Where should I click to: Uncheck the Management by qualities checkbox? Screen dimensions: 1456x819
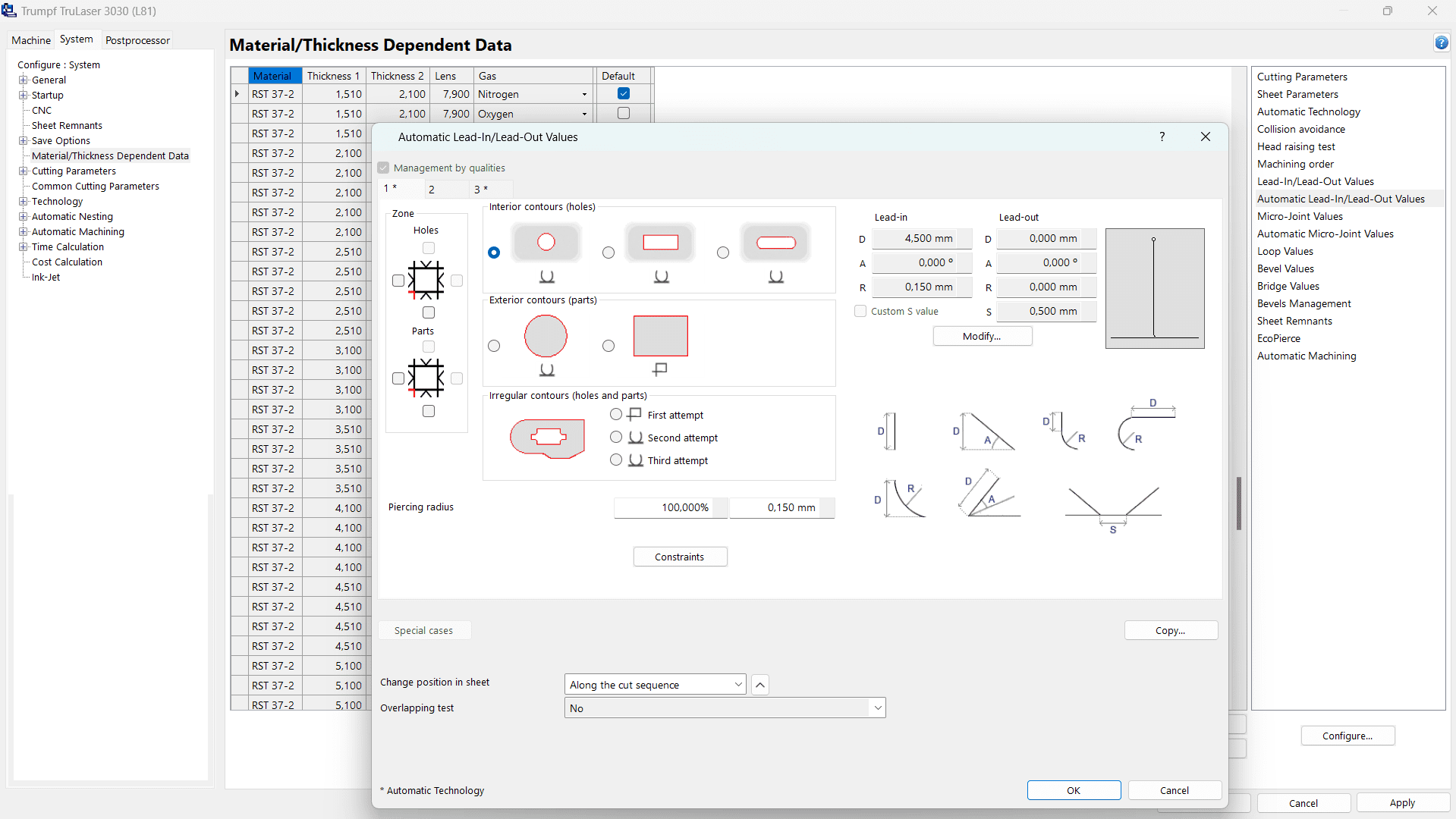click(x=384, y=168)
